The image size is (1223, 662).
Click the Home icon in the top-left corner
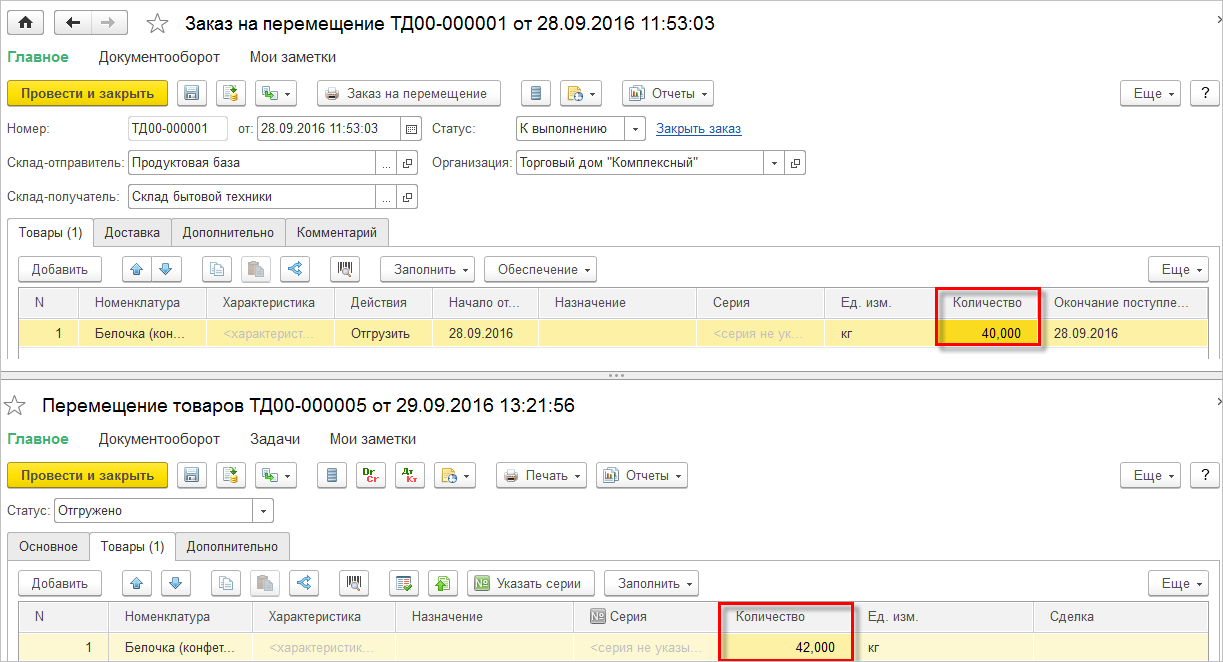click(x=25, y=22)
